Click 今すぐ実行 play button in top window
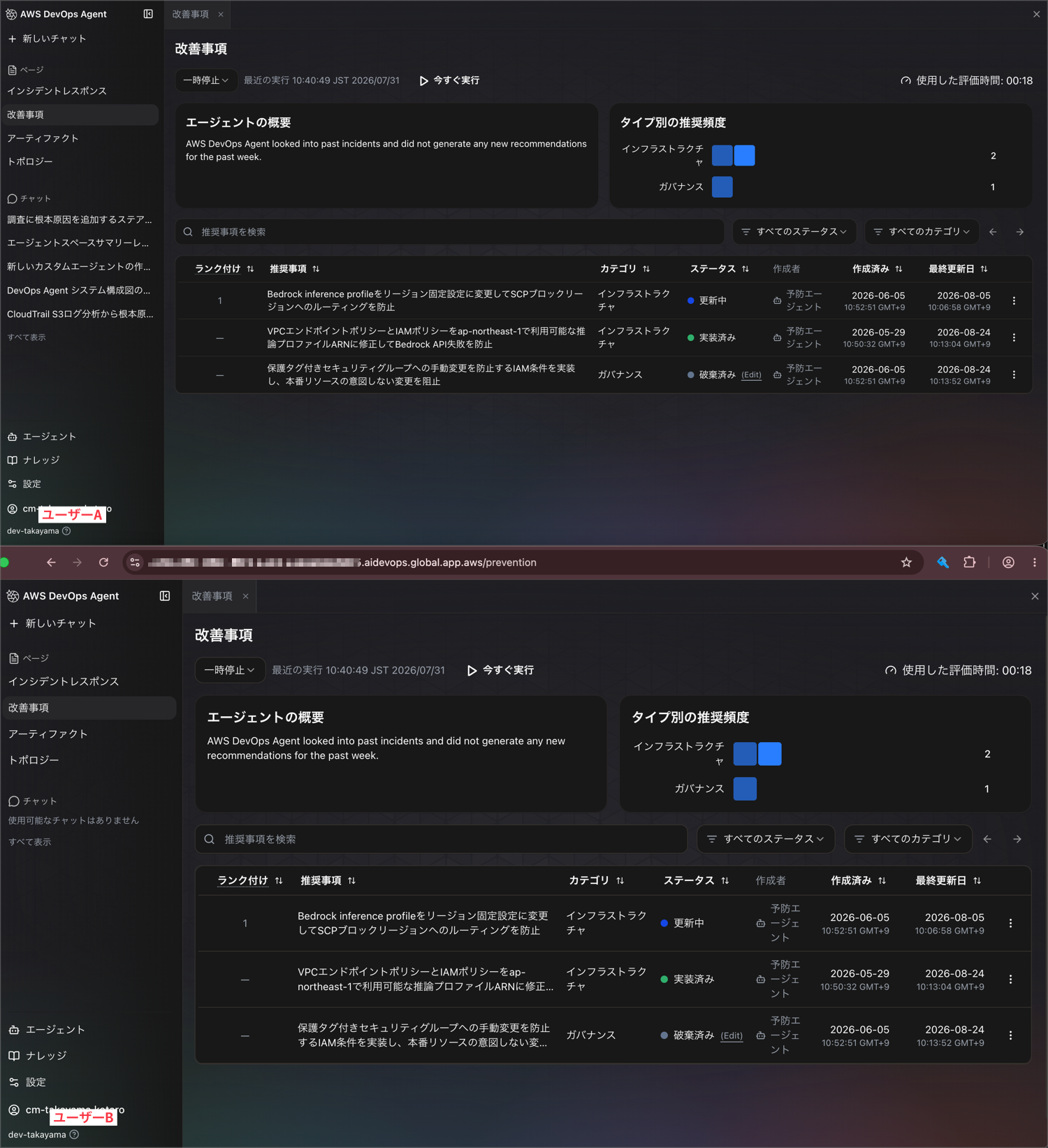 [x=449, y=80]
